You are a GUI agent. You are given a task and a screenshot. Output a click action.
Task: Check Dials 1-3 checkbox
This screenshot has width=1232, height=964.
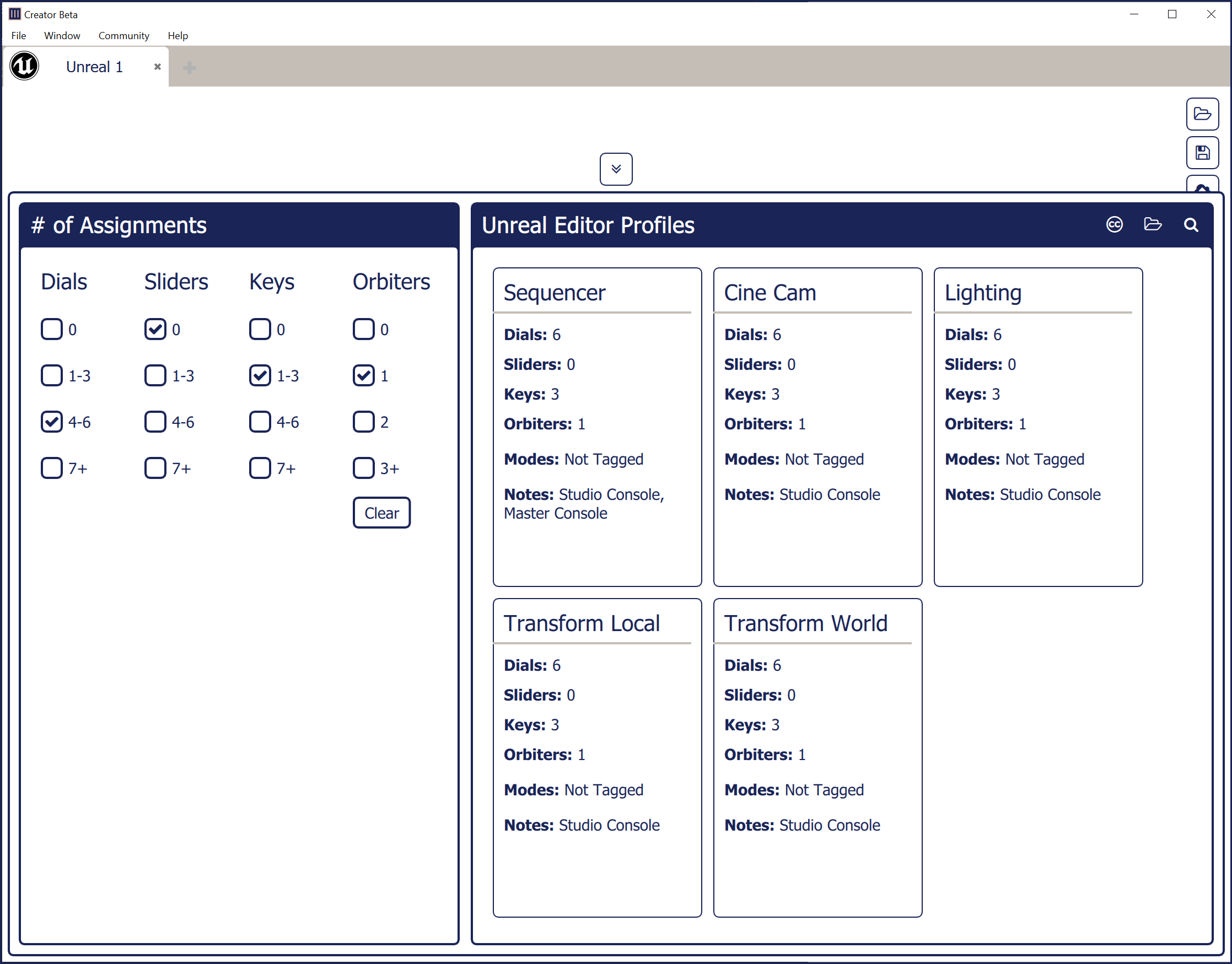click(x=52, y=375)
